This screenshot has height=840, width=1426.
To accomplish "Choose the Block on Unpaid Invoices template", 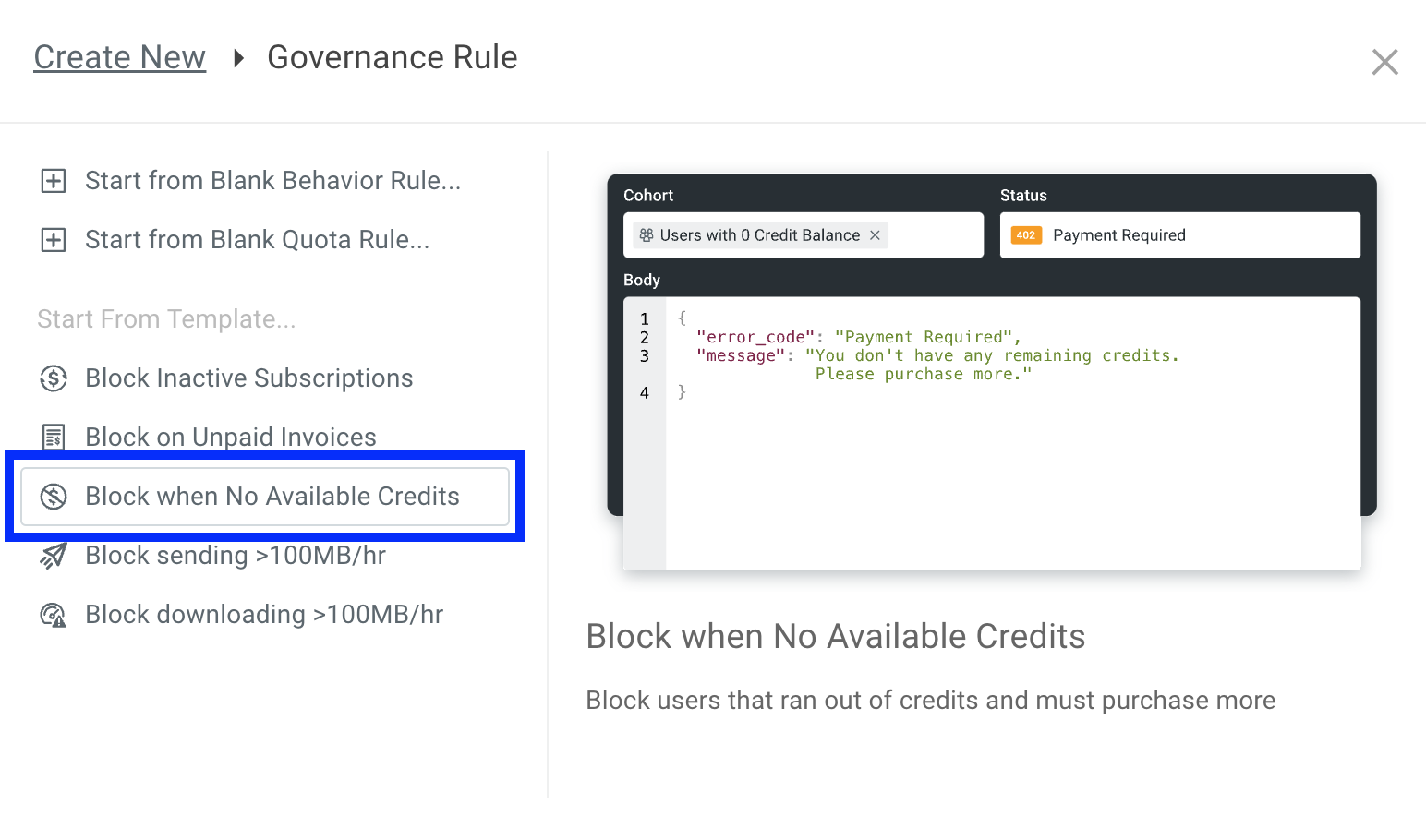I will [x=230, y=437].
